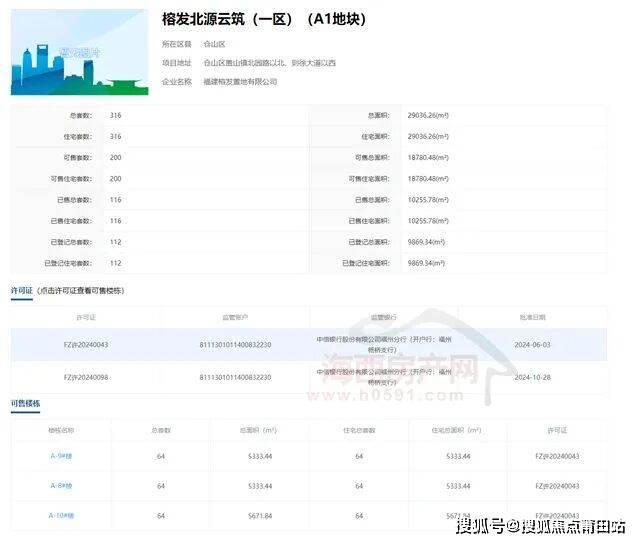Screen dimensions: 640x543
Task: Open the 可售楼栋 section heading
Action: [26, 403]
